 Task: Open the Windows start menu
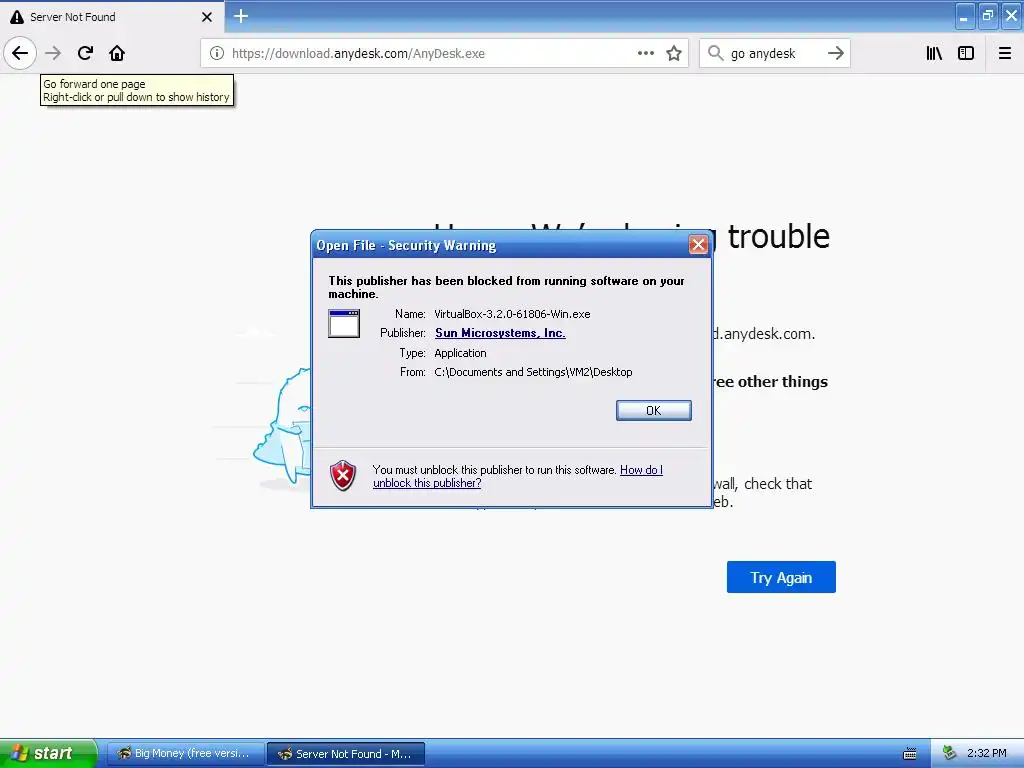pyautogui.click(x=48, y=753)
